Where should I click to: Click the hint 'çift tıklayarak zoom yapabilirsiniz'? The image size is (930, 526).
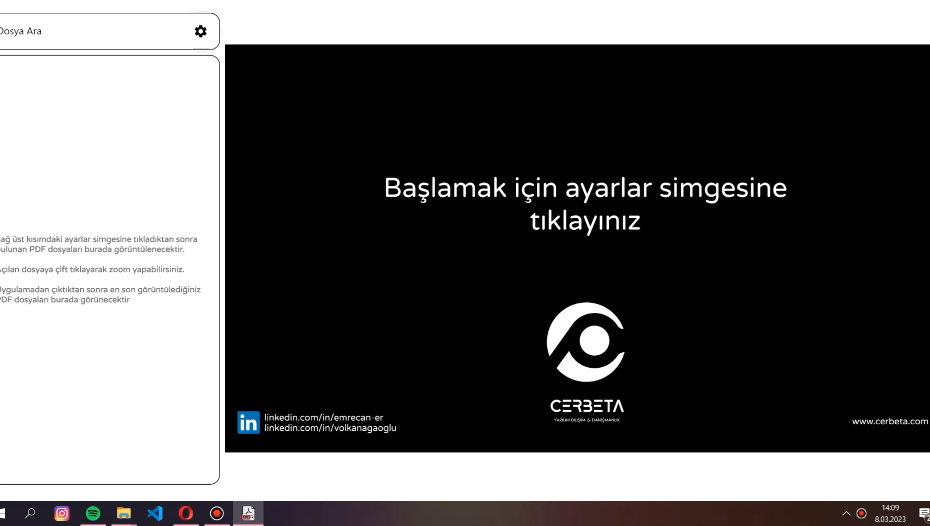pos(92,269)
